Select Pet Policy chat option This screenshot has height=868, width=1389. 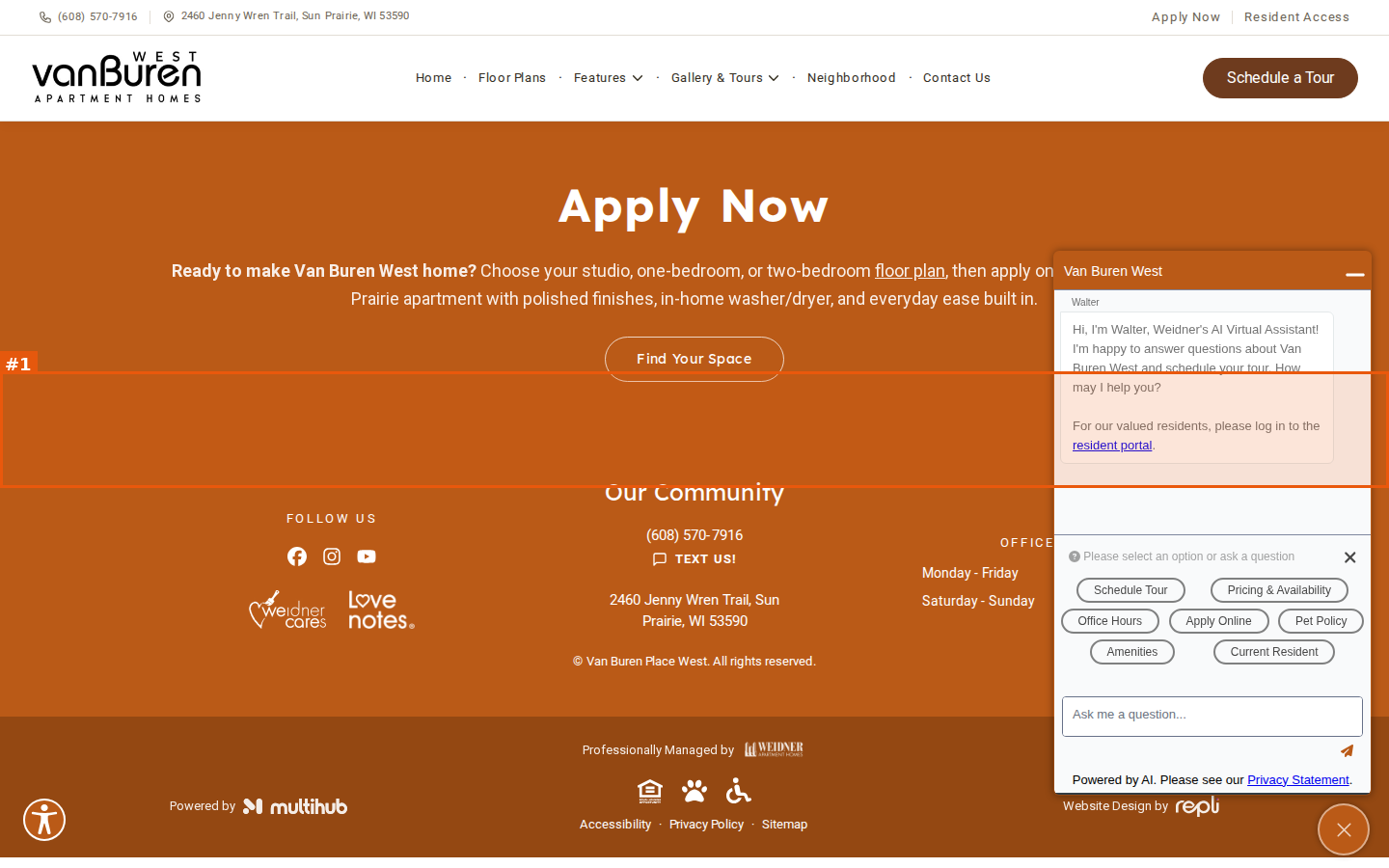pos(1321,621)
